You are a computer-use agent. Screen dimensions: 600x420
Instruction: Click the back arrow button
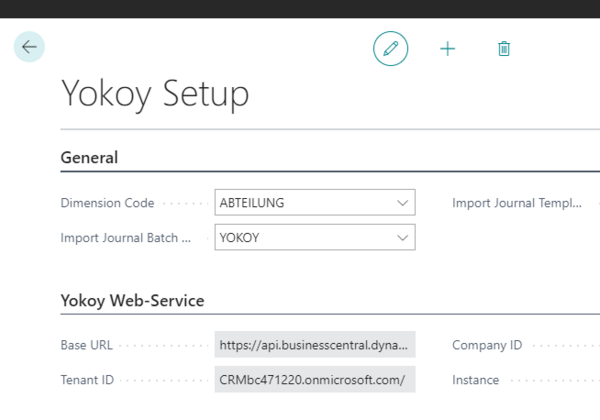(x=29, y=47)
